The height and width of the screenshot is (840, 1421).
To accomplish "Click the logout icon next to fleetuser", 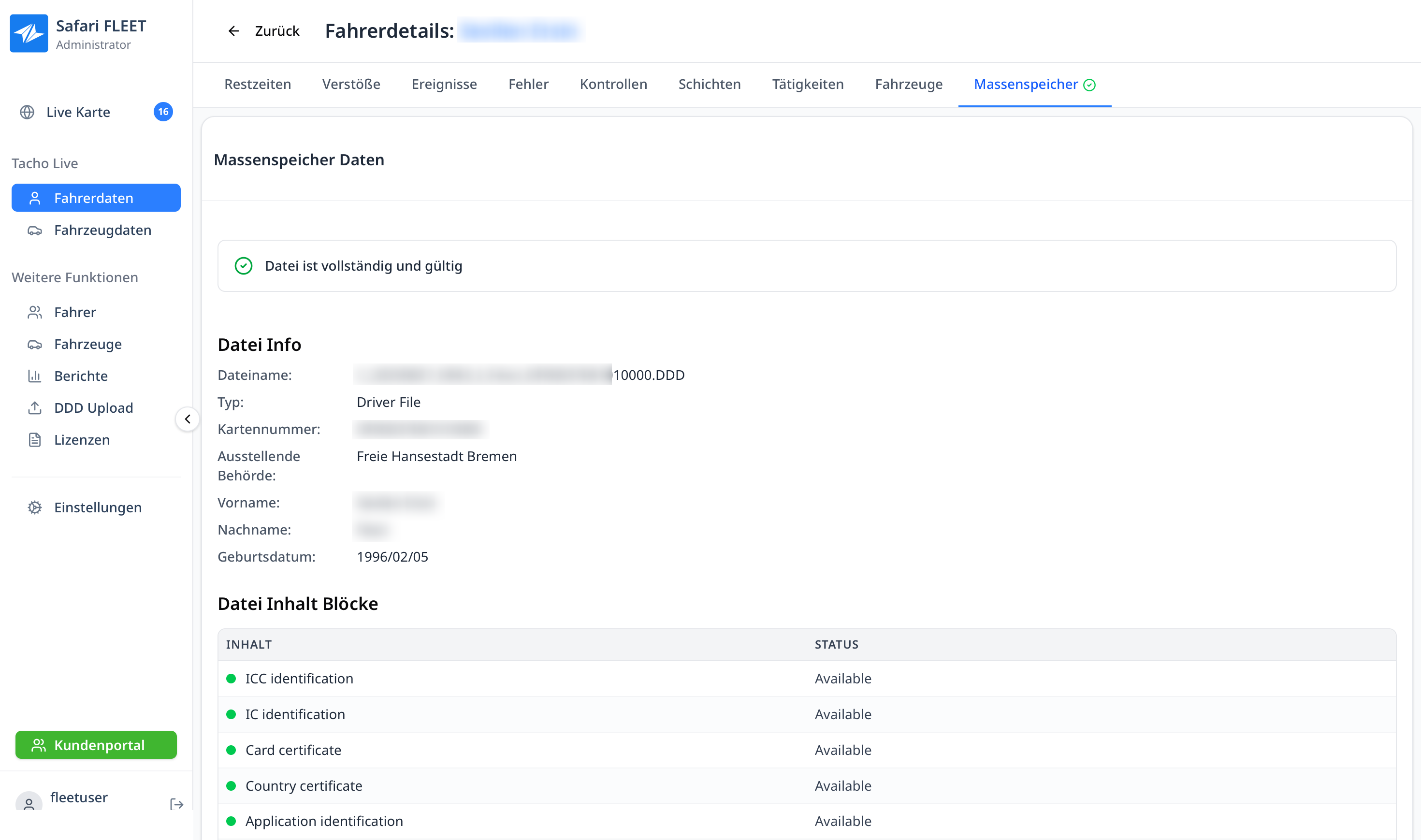I will (x=176, y=804).
